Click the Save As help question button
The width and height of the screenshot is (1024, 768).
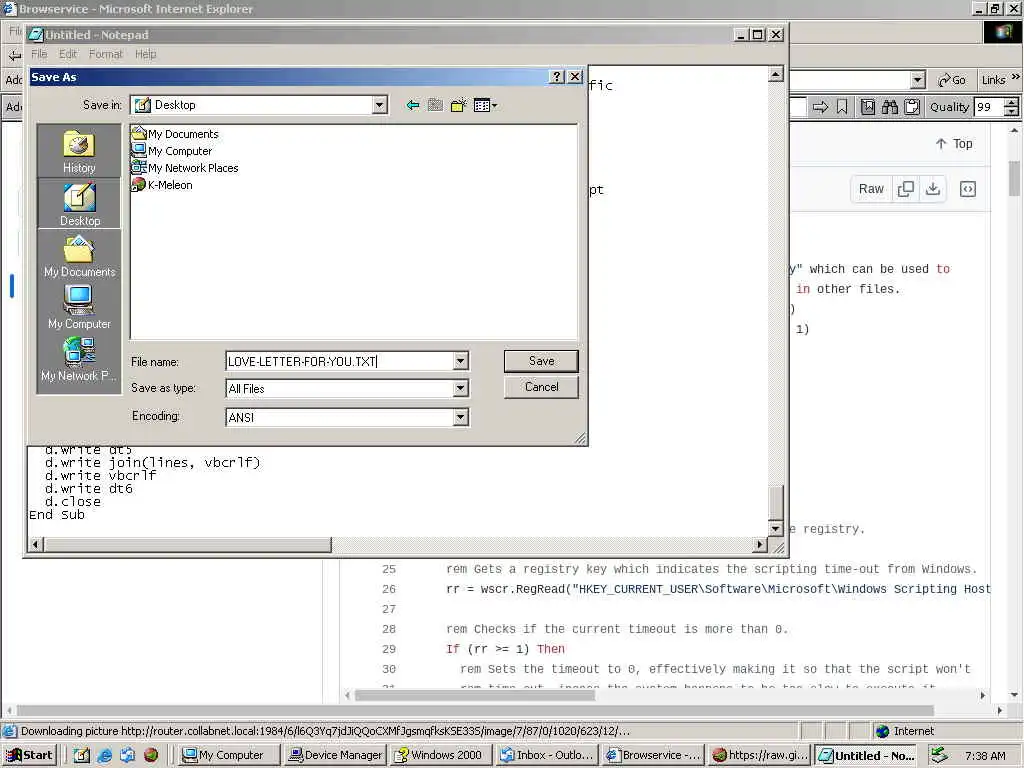(x=557, y=77)
